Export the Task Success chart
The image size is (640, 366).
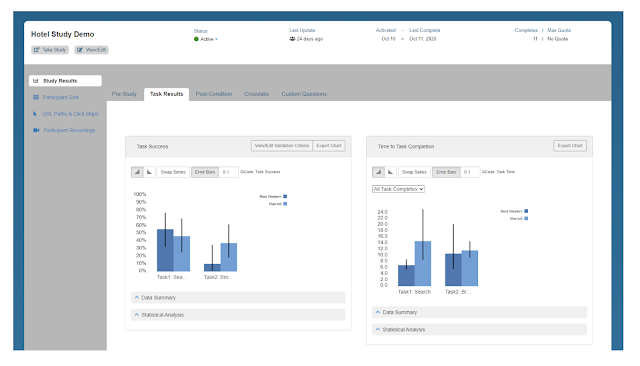[x=329, y=146]
